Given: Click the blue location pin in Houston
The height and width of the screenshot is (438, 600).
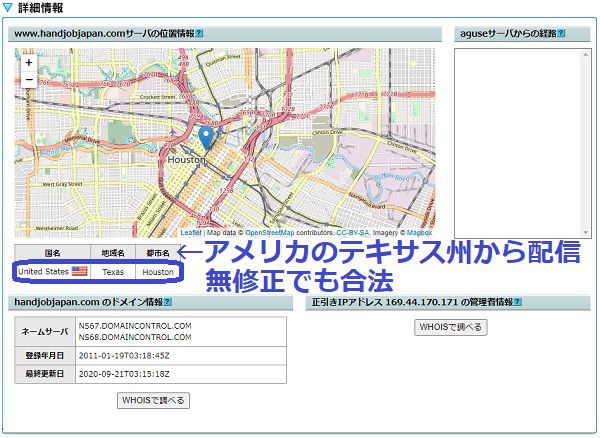Looking at the screenshot, I should point(207,138).
